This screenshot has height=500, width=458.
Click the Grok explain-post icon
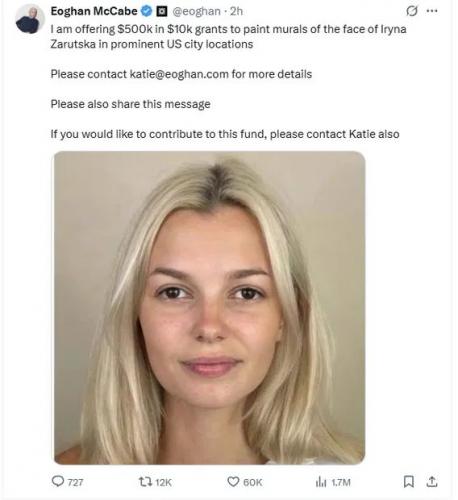tap(412, 11)
